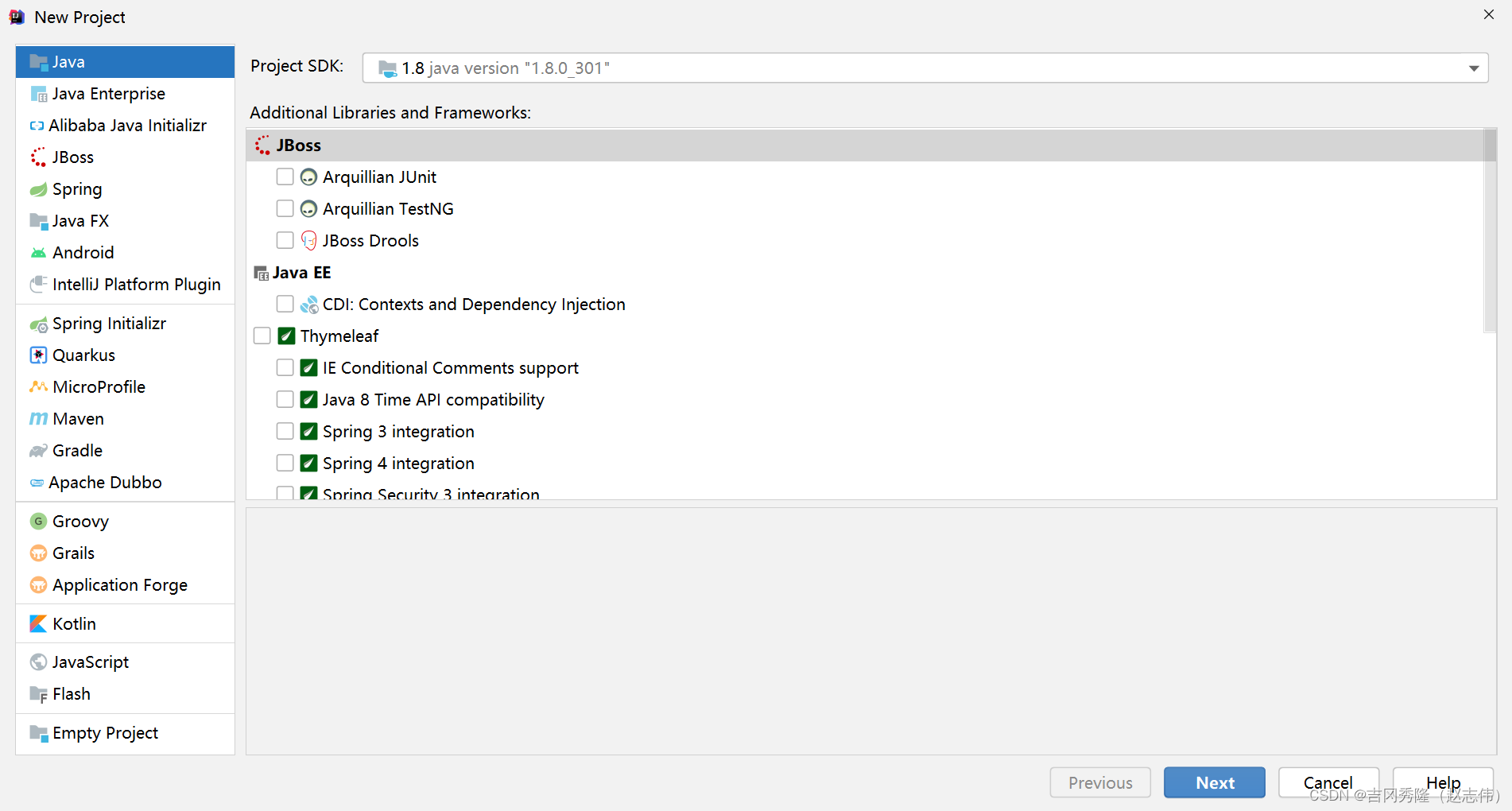Enable the Arquillian TestNG checkbox
The width and height of the screenshot is (1512, 811).
point(285,208)
